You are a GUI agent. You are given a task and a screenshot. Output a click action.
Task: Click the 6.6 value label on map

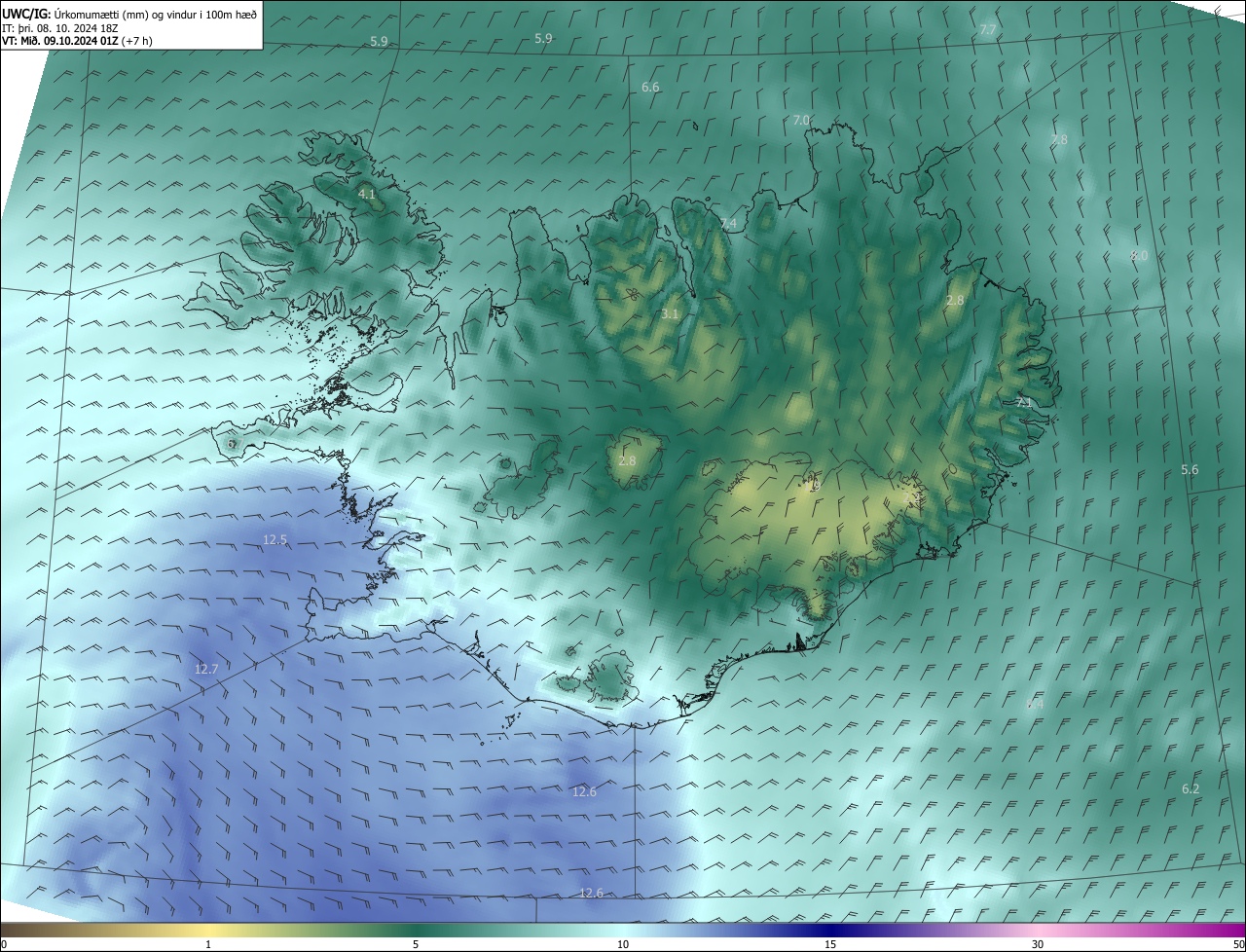[650, 88]
